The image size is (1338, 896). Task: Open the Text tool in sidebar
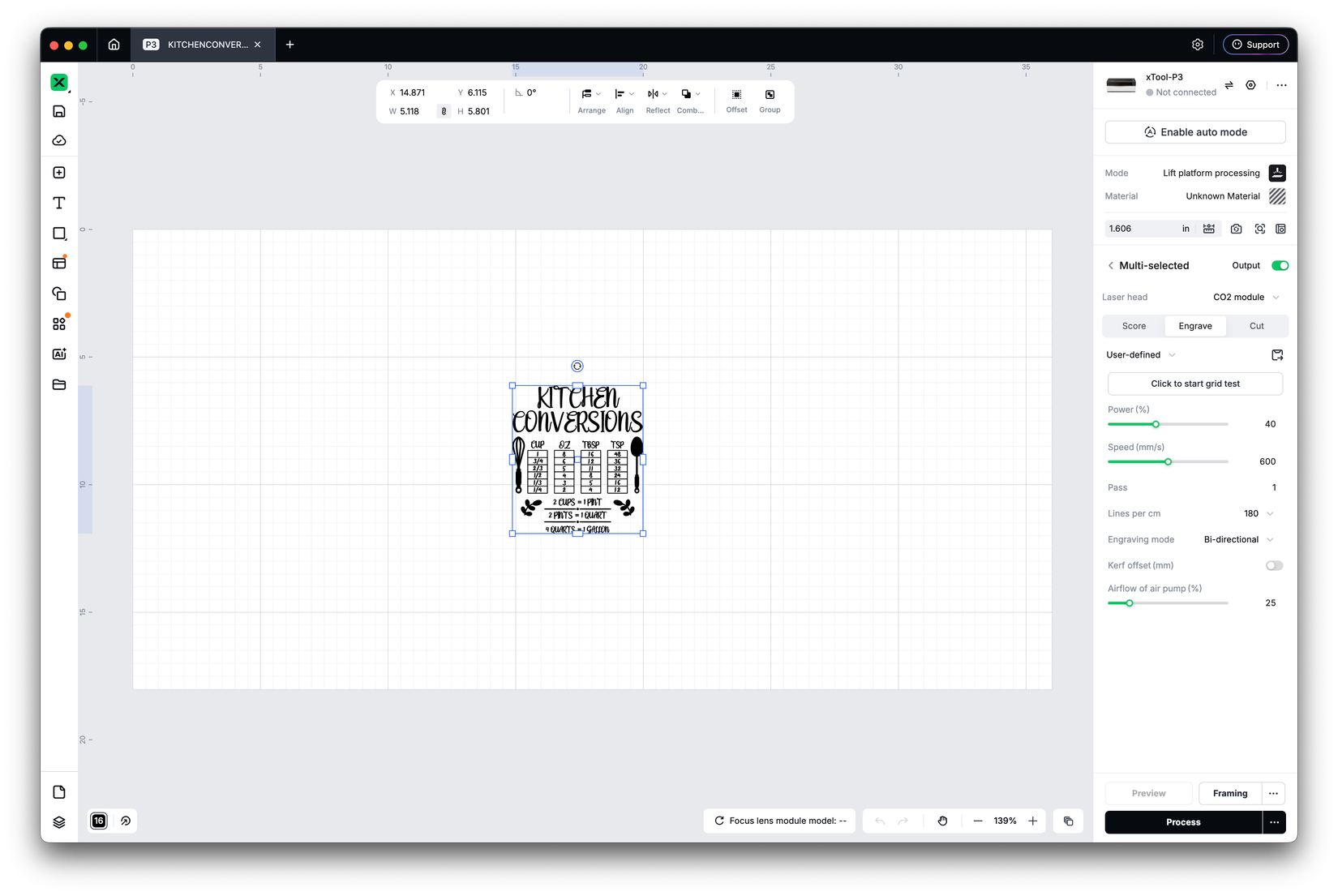pyautogui.click(x=59, y=203)
